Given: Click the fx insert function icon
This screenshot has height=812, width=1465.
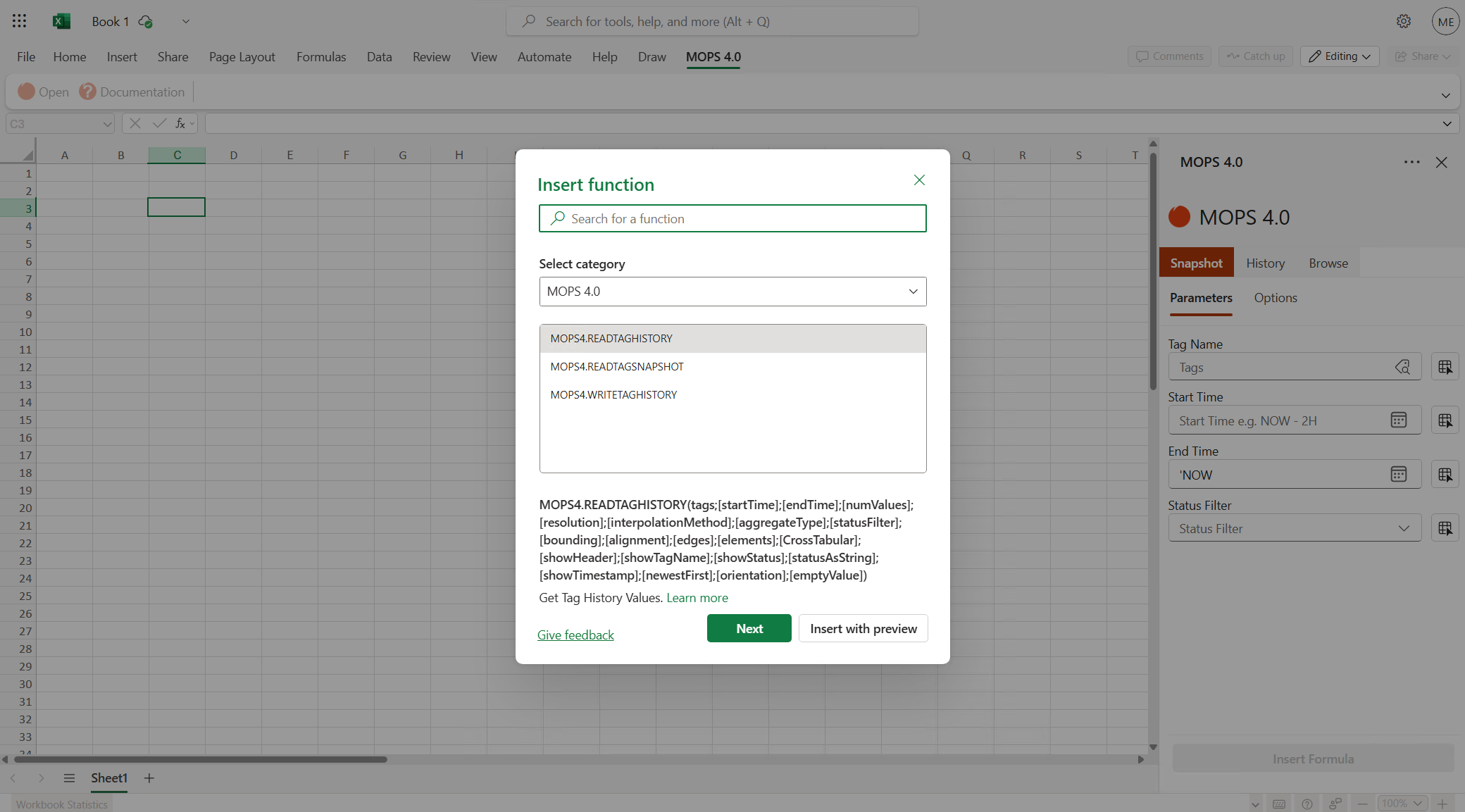Looking at the screenshot, I should 181,123.
